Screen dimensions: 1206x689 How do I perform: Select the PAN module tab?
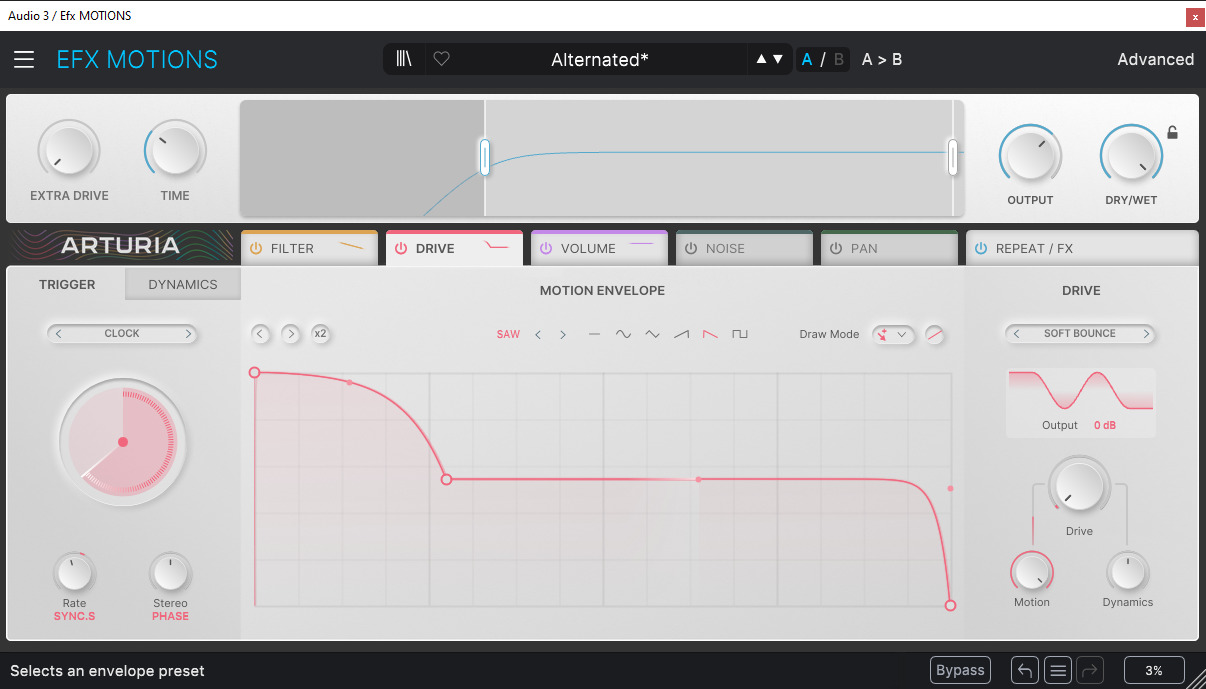point(890,248)
